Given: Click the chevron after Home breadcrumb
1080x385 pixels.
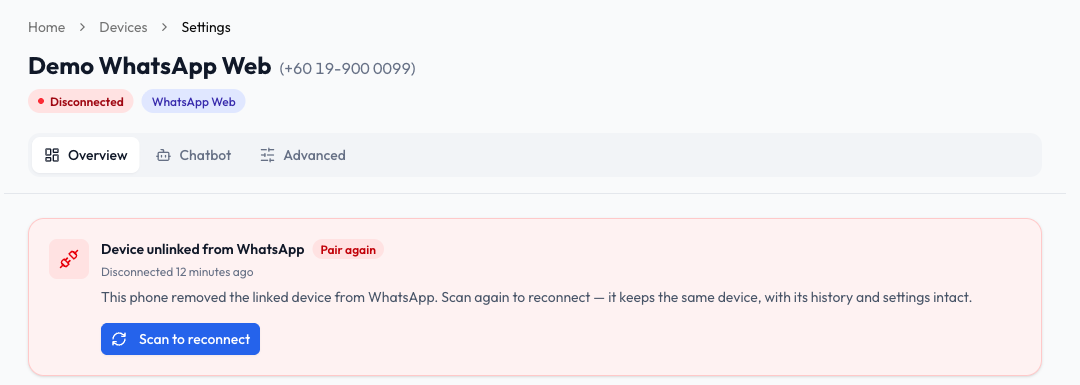Looking at the screenshot, I should point(83,28).
